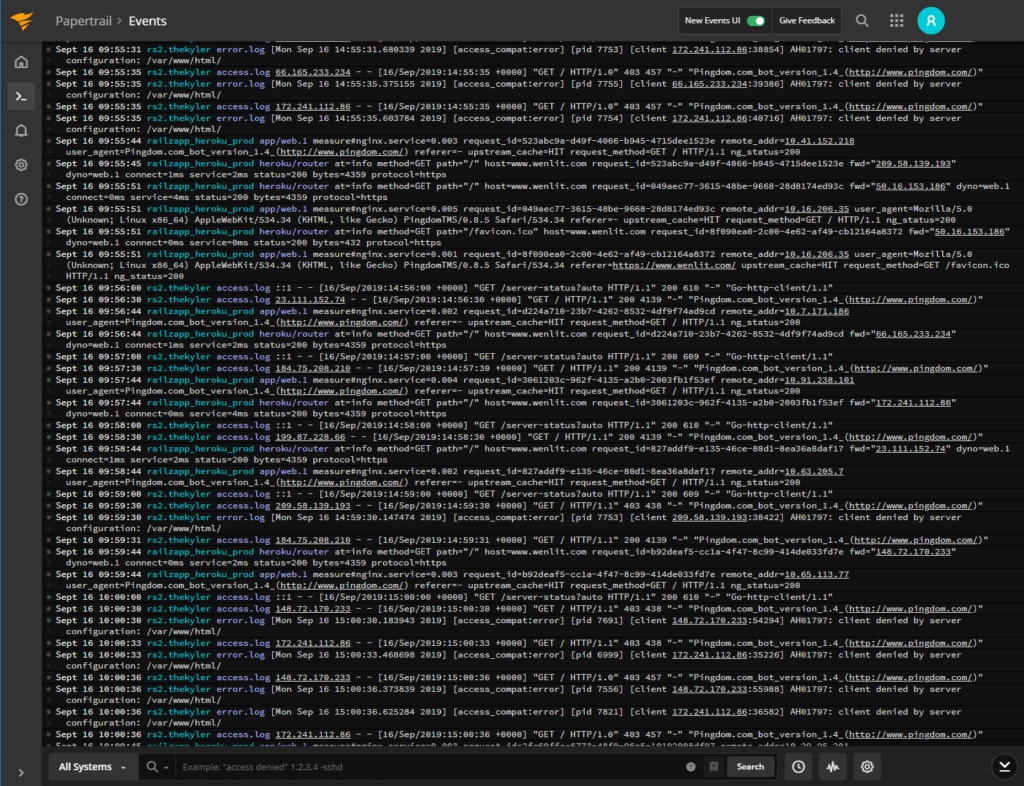Click the clock icon to jump to a time
The image size is (1024, 786).
(x=797, y=766)
